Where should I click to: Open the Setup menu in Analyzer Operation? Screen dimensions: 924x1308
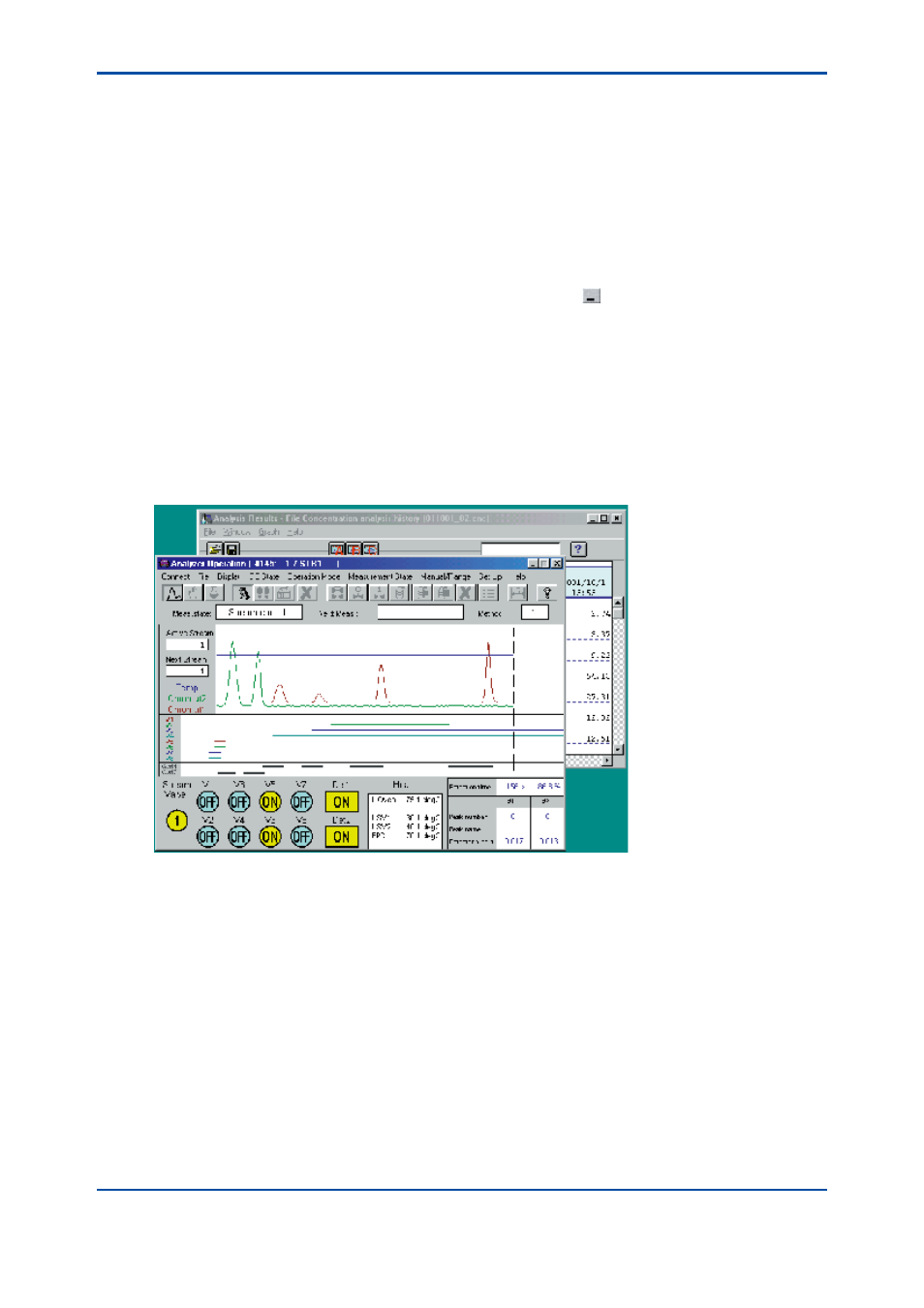point(490,576)
